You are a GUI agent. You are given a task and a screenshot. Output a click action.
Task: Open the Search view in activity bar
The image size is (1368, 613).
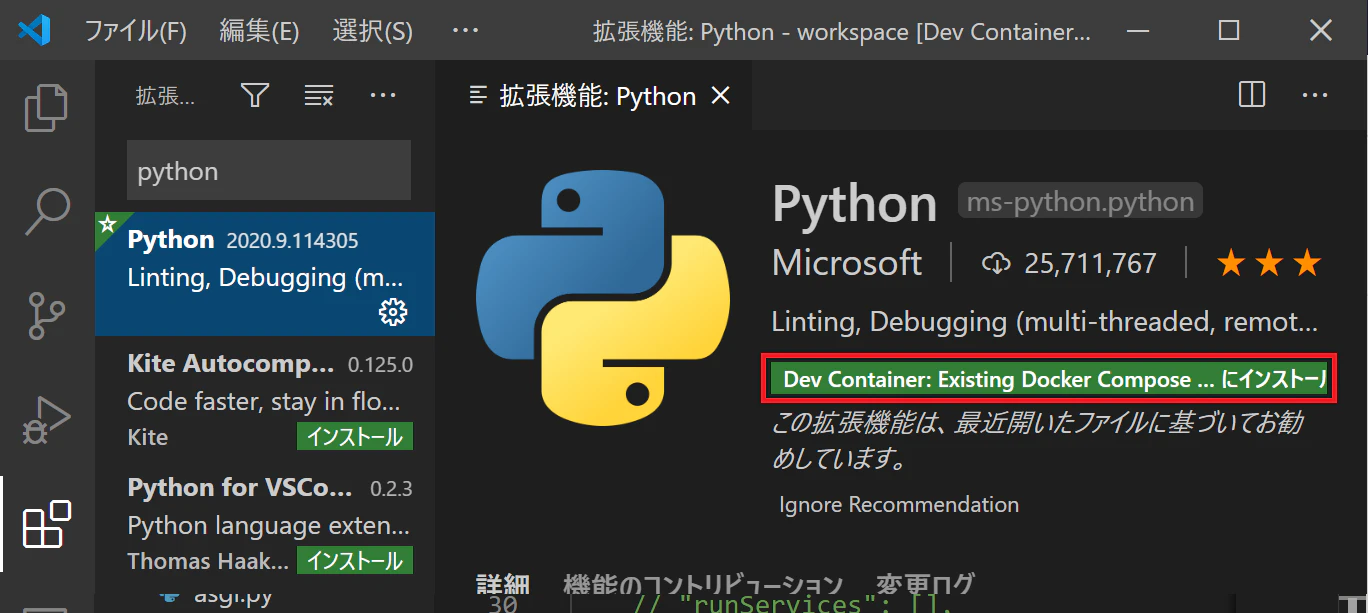pyautogui.click(x=47, y=211)
